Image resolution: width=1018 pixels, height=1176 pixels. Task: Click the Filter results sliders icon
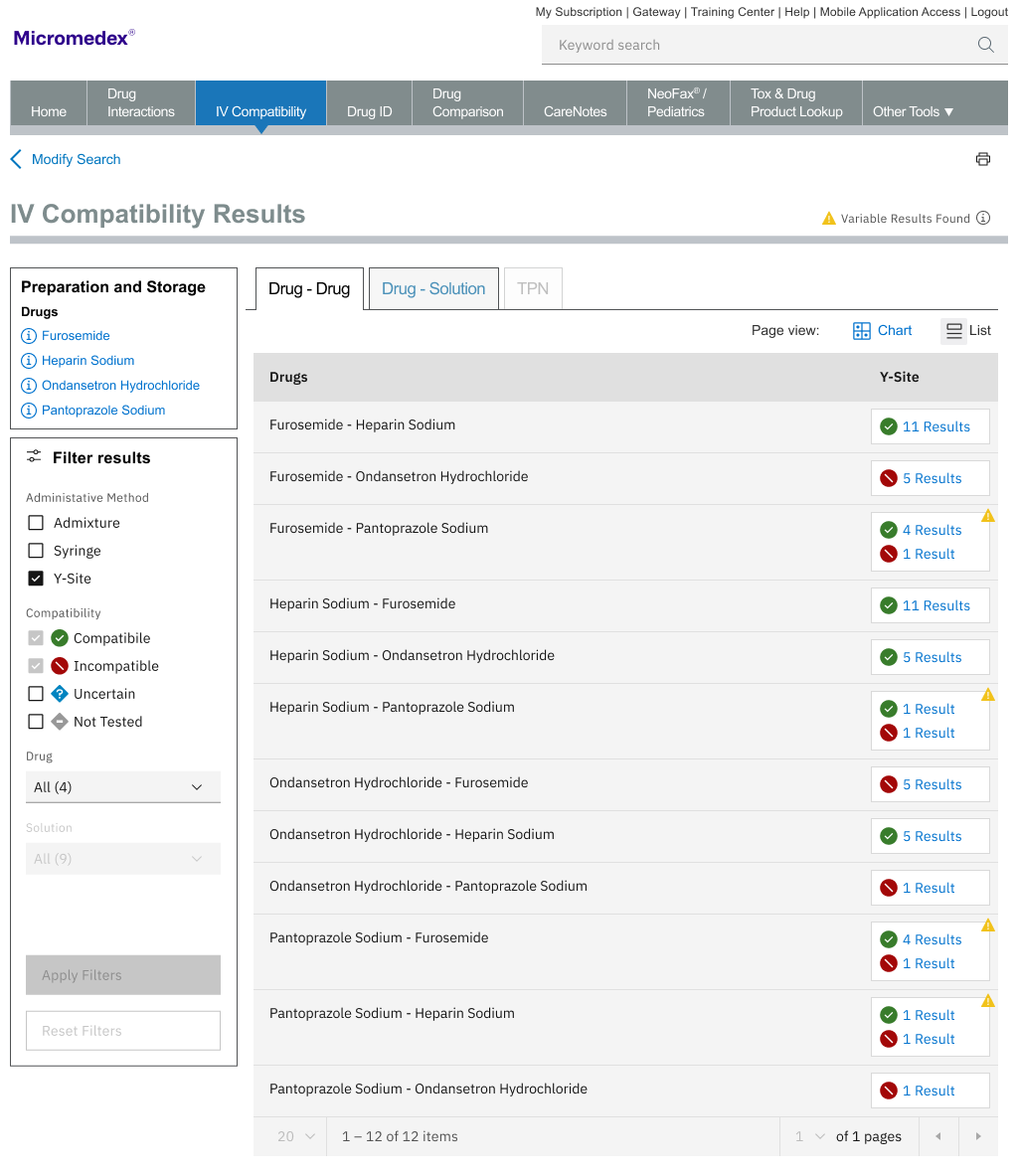(x=34, y=456)
